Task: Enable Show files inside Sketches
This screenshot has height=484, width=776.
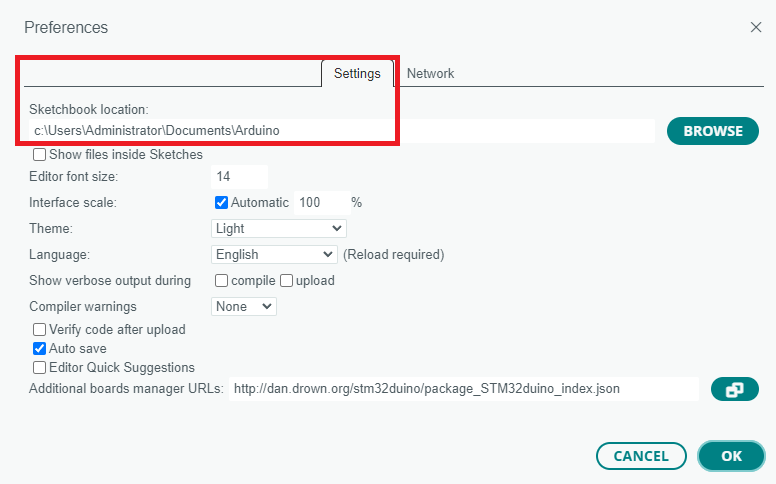Action: coord(40,155)
